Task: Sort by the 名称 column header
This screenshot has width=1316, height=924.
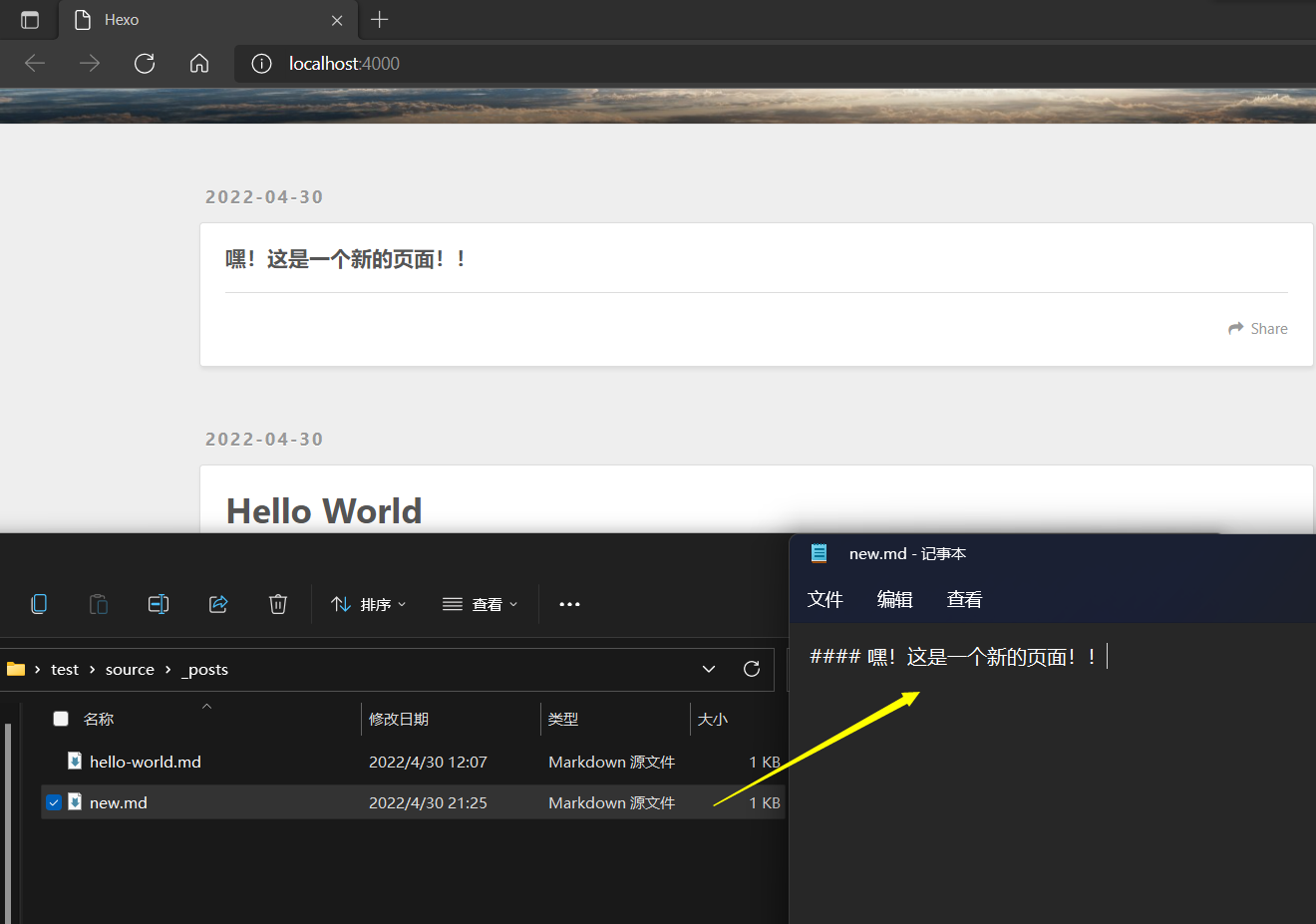Action: pos(99,719)
